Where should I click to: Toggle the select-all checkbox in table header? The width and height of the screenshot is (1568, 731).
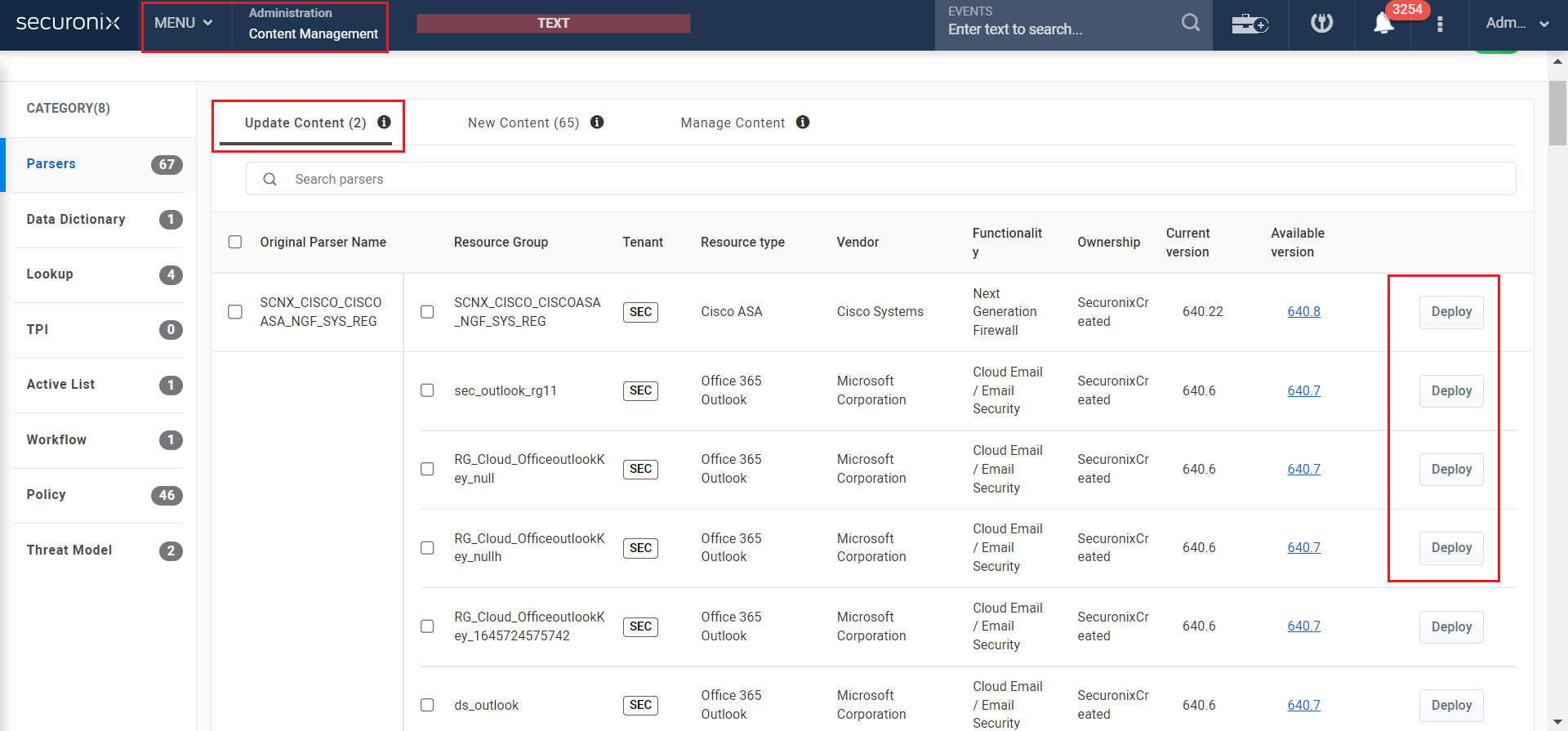pos(235,242)
